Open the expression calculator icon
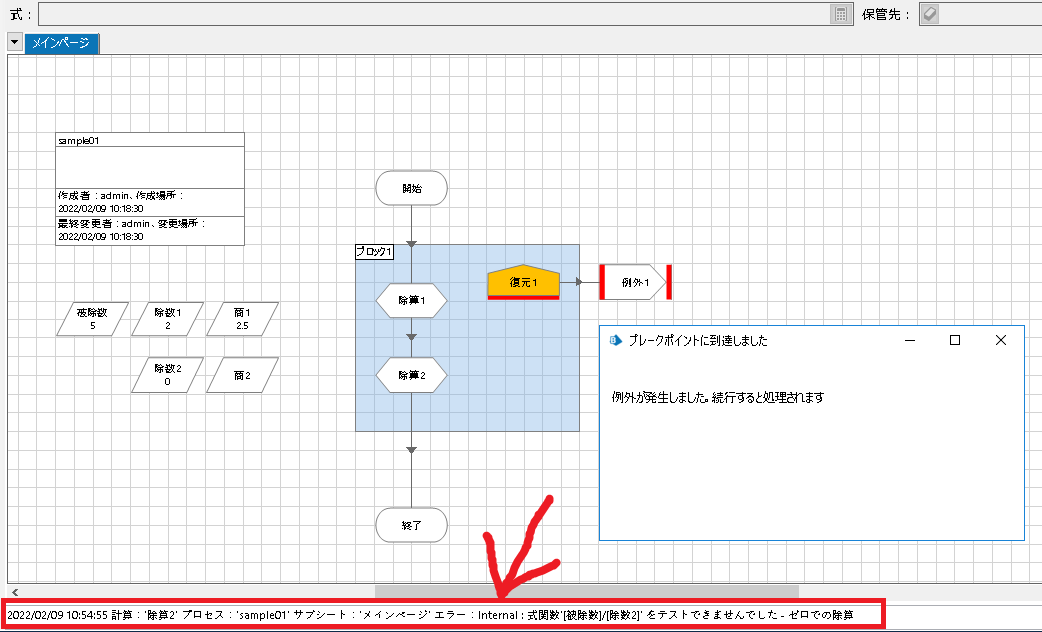Image resolution: width=1042 pixels, height=632 pixels. point(841,14)
